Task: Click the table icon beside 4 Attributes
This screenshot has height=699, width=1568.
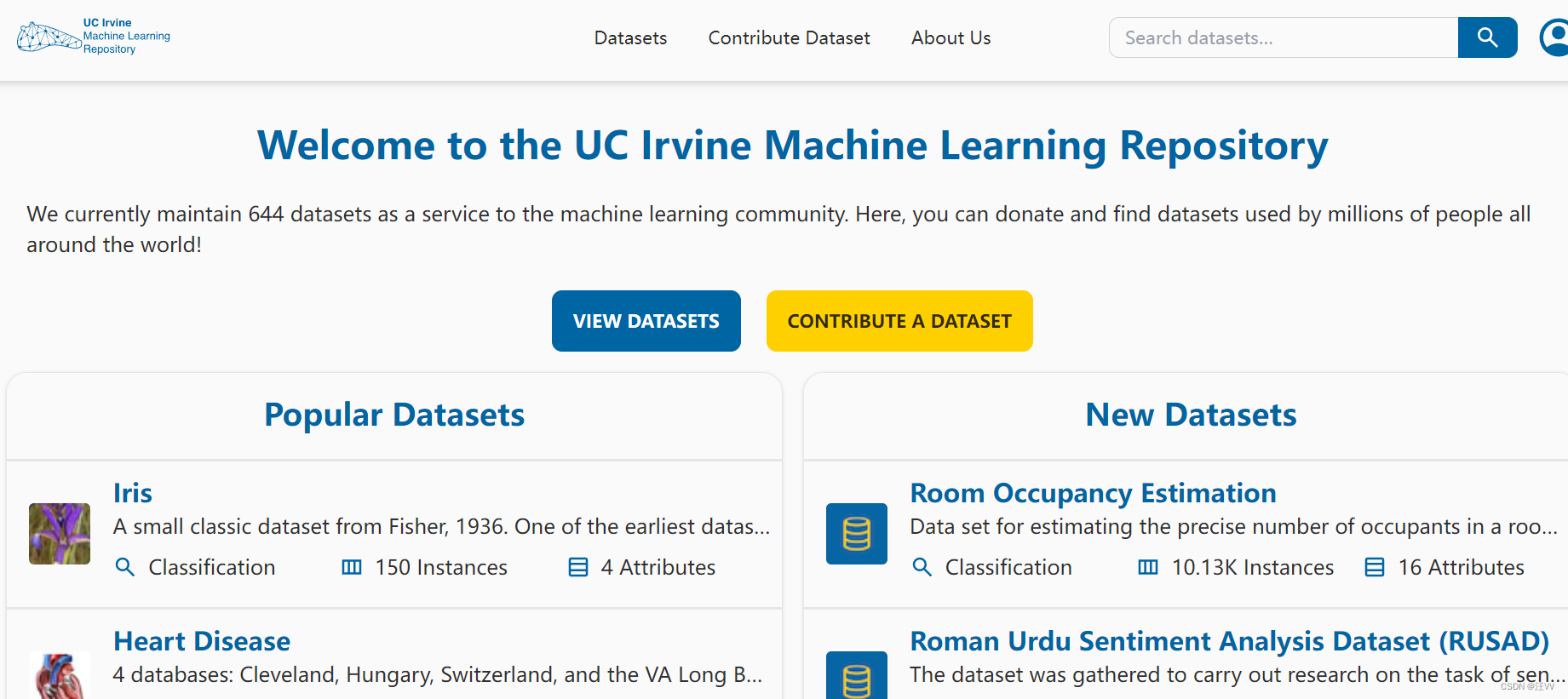Action: (x=578, y=567)
